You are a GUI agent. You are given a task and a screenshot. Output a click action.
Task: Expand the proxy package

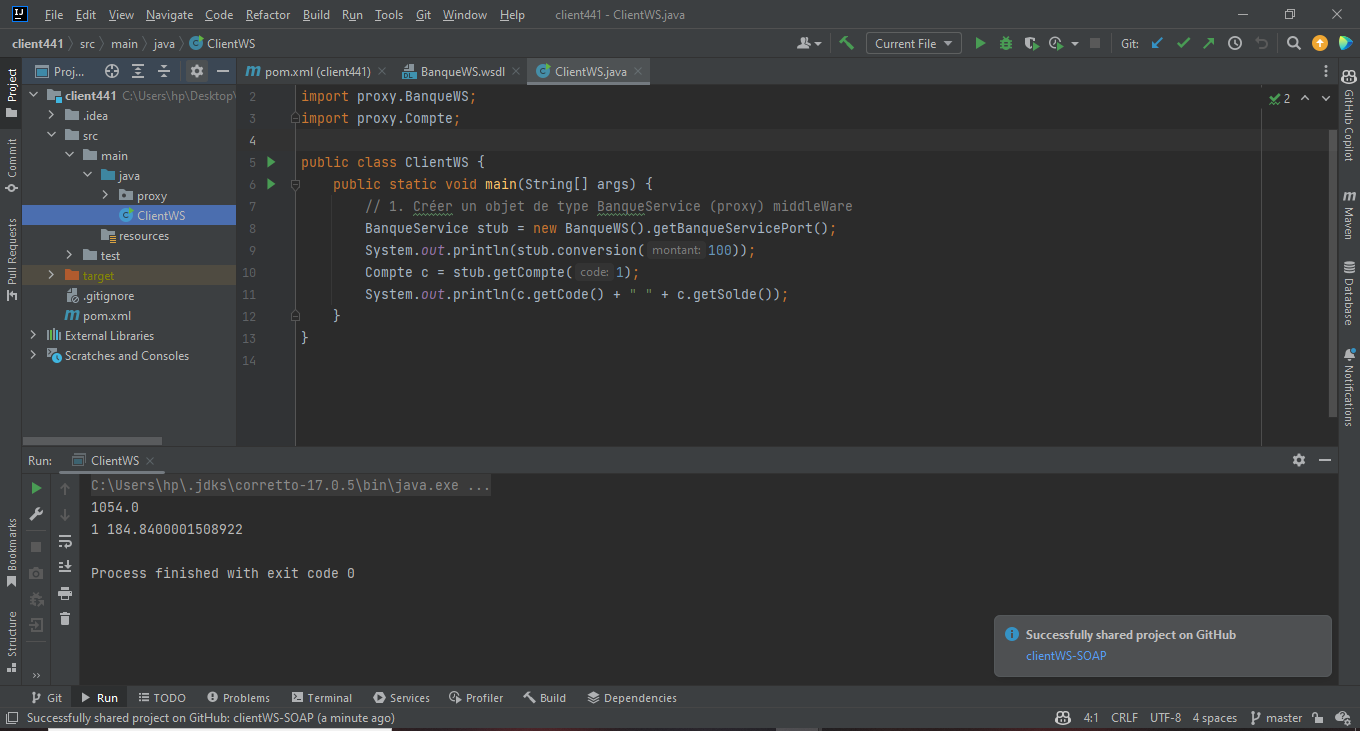click(x=105, y=196)
